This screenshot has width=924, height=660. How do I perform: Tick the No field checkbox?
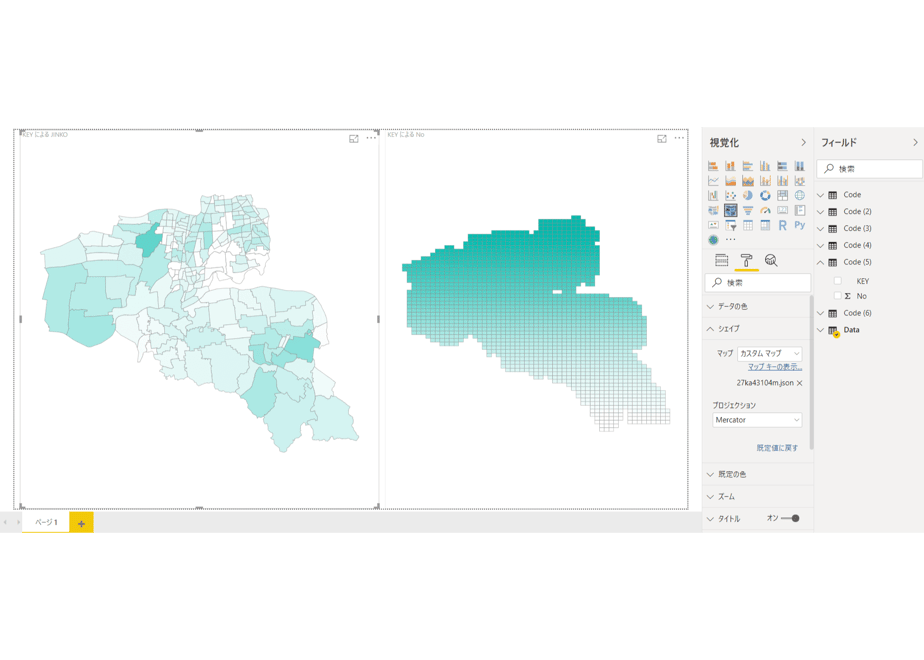coord(837,296)
